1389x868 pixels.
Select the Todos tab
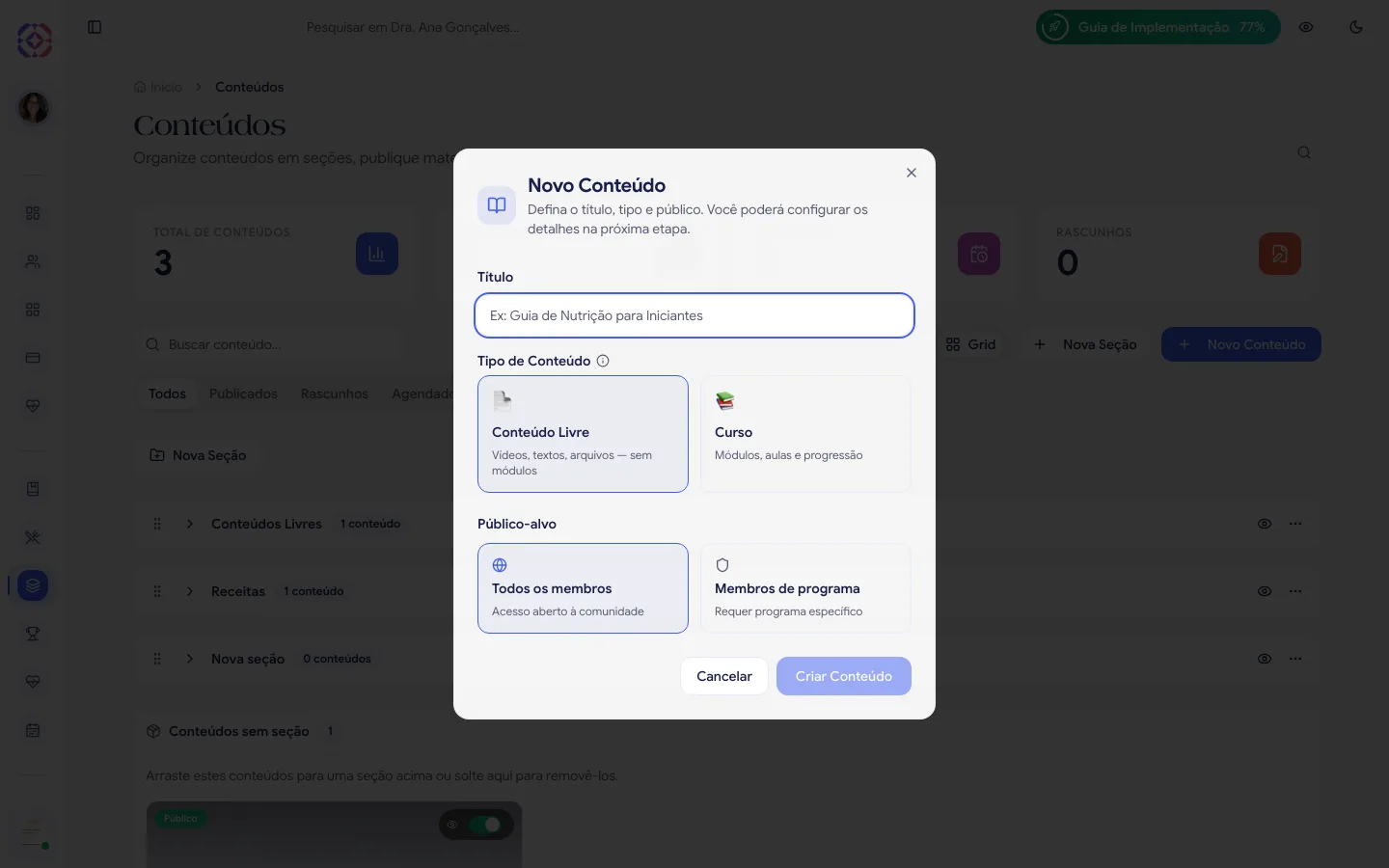(x=167, y=393)
